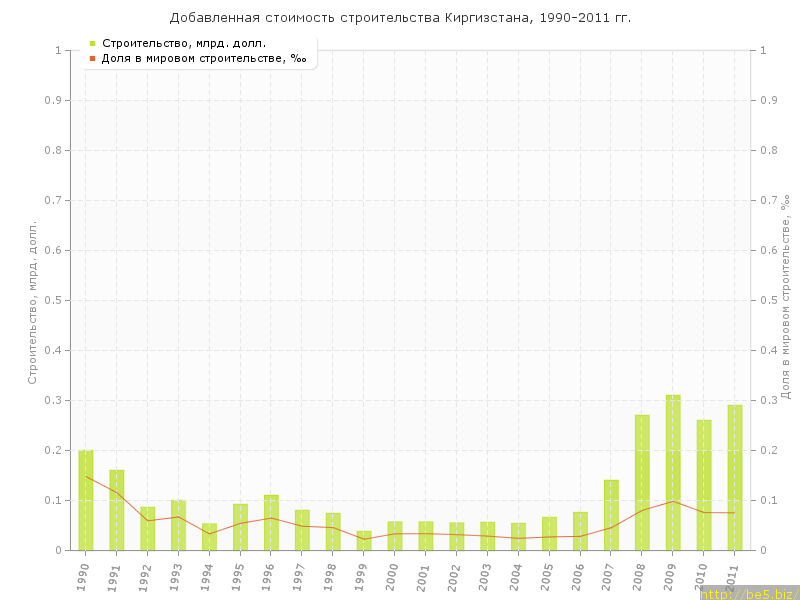This screenshot has height=600, width=800.
Task: Click the green Строительство legend marker
Action: tap(92, 43)
